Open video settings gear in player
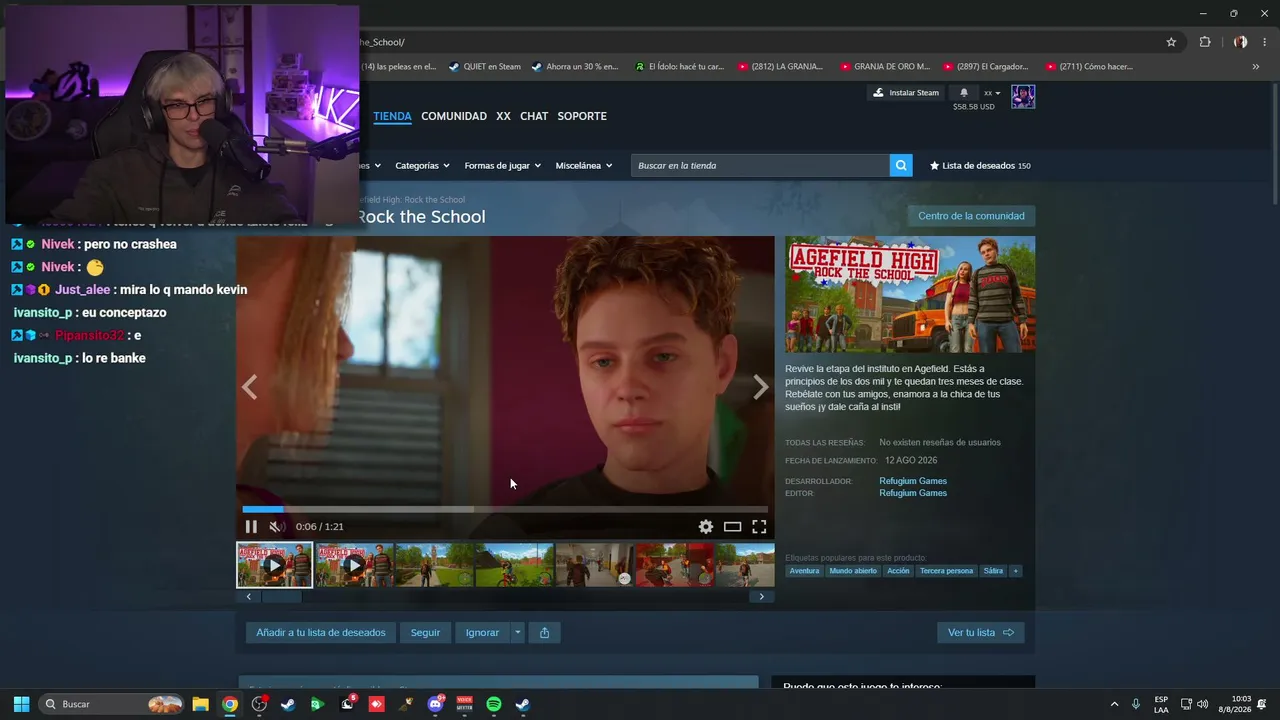This screenshot has height=720, width=1280. coord(706,527)
